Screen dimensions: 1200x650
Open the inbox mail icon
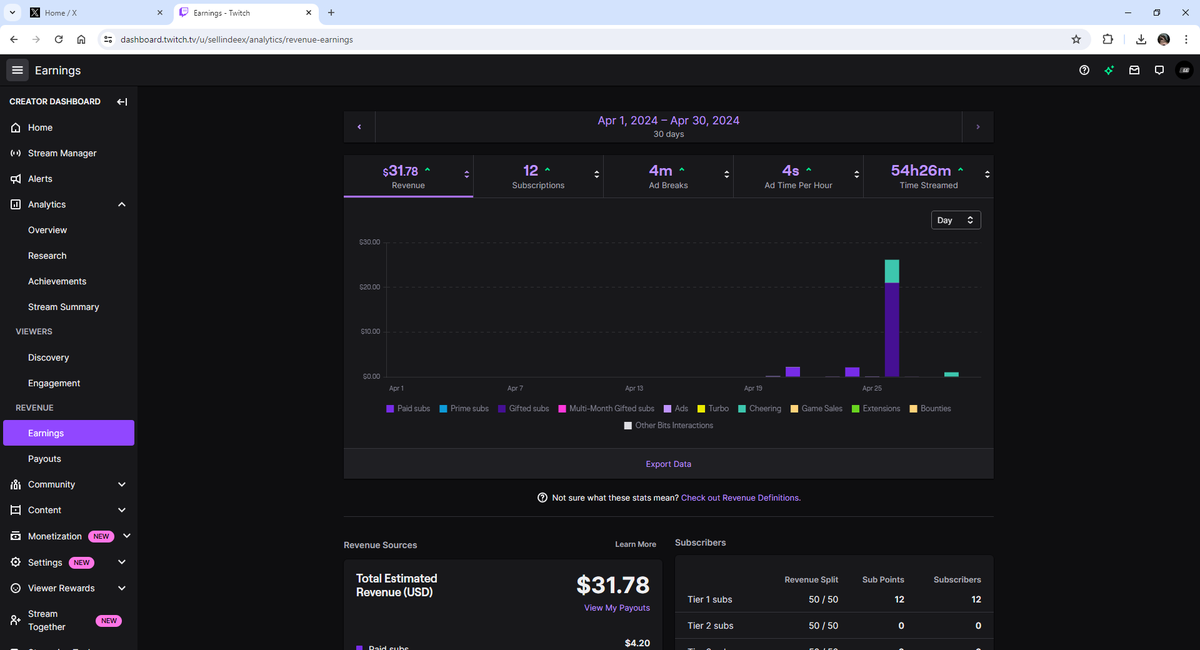(x=1134, y=70)
